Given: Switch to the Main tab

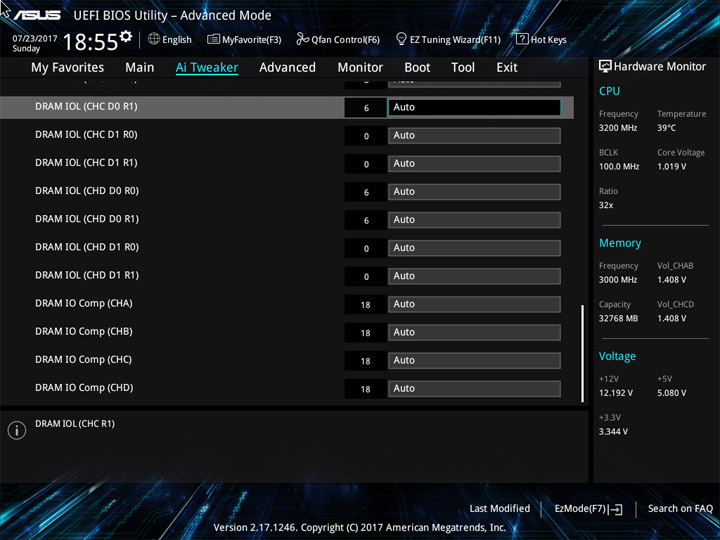Looking at the screenshot, I should (140, 68).
